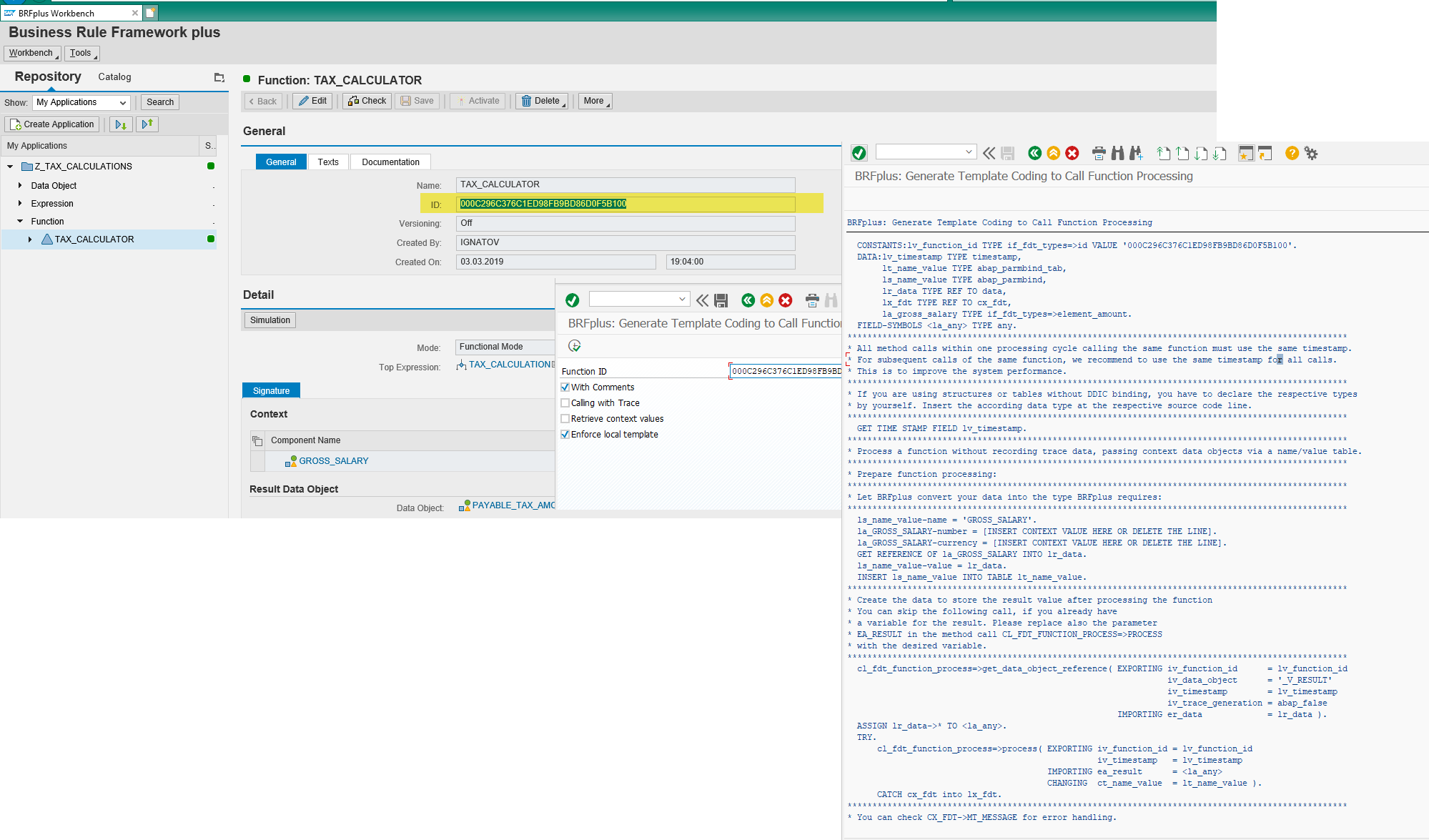The height and width of the screenshot is (840, 1429).
Task: Click red Cancel icon in selection screen toolbar
Action: coord(786,300)
